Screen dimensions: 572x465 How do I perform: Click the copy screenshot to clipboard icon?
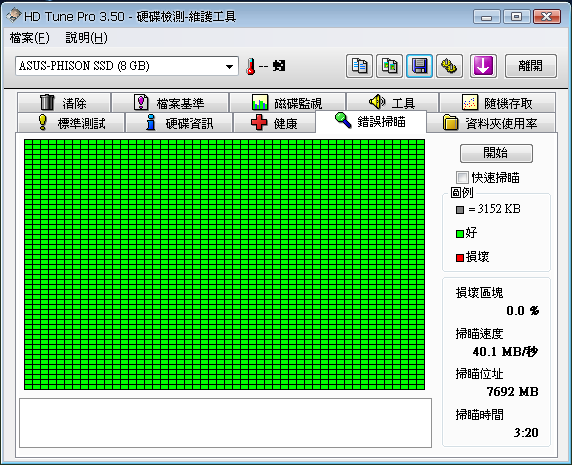click(x=390, y=66)
